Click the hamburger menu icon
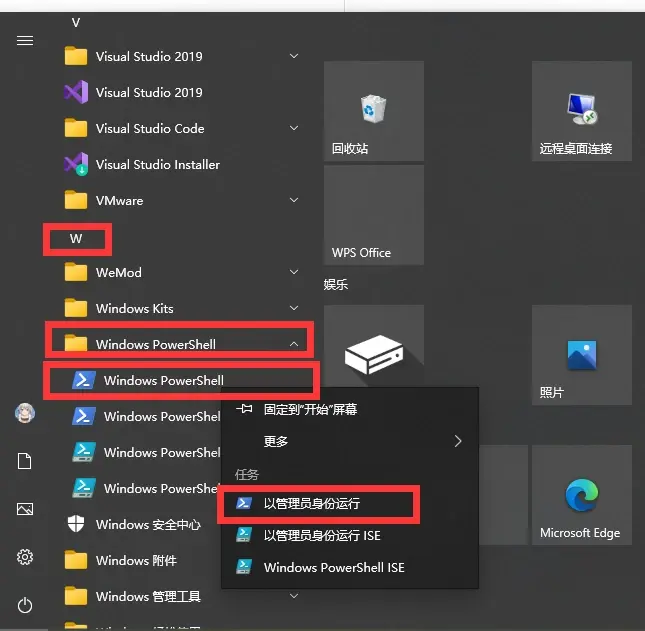This screenshot has height=631, width=645. [x=25, y=40]
